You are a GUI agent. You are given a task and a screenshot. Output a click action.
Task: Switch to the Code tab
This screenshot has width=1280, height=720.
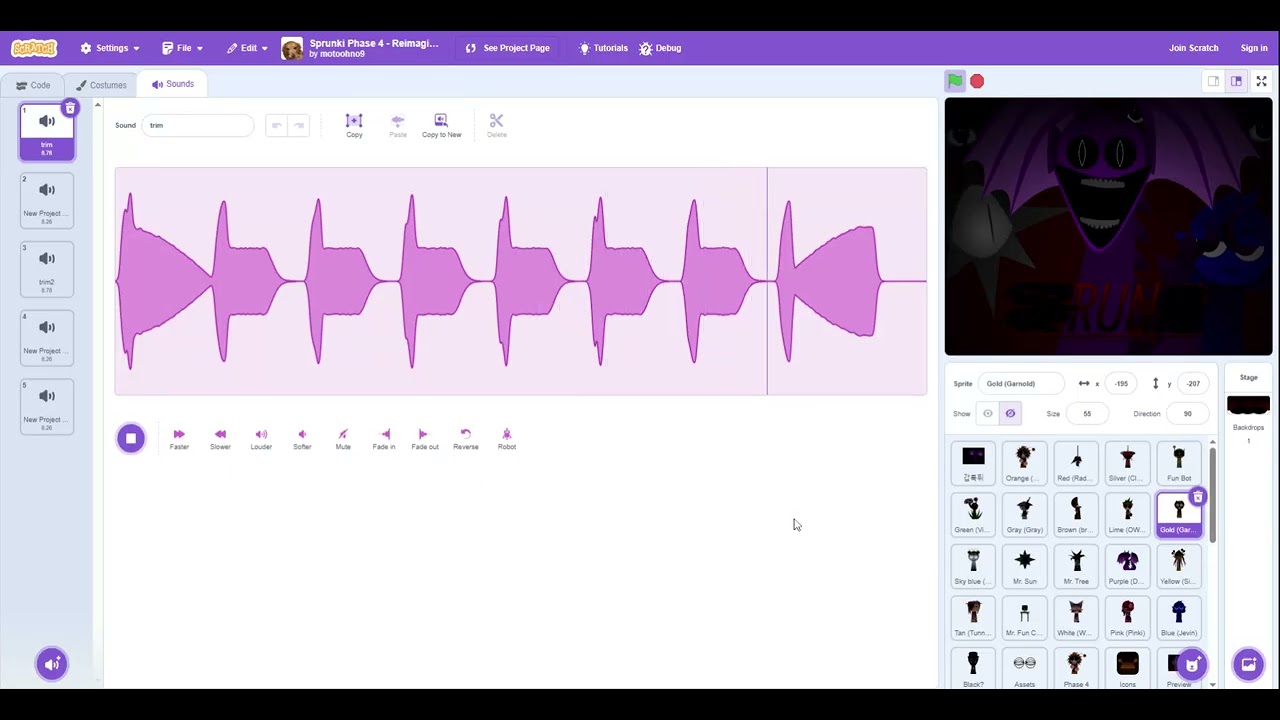tap(33, 85)
